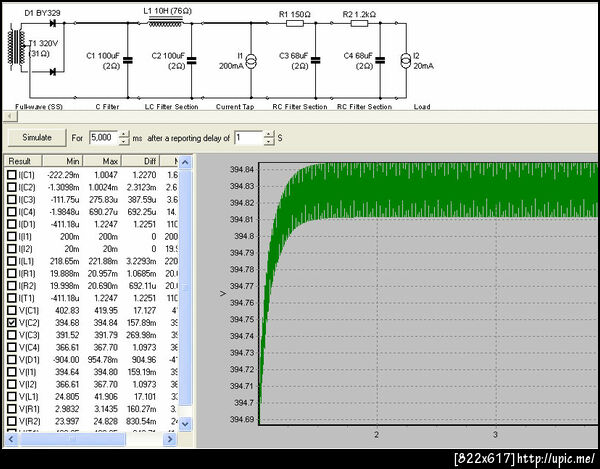Click V(D1) Min value -904.00
This screenshot has width=600, height=469.
[65, 360]
